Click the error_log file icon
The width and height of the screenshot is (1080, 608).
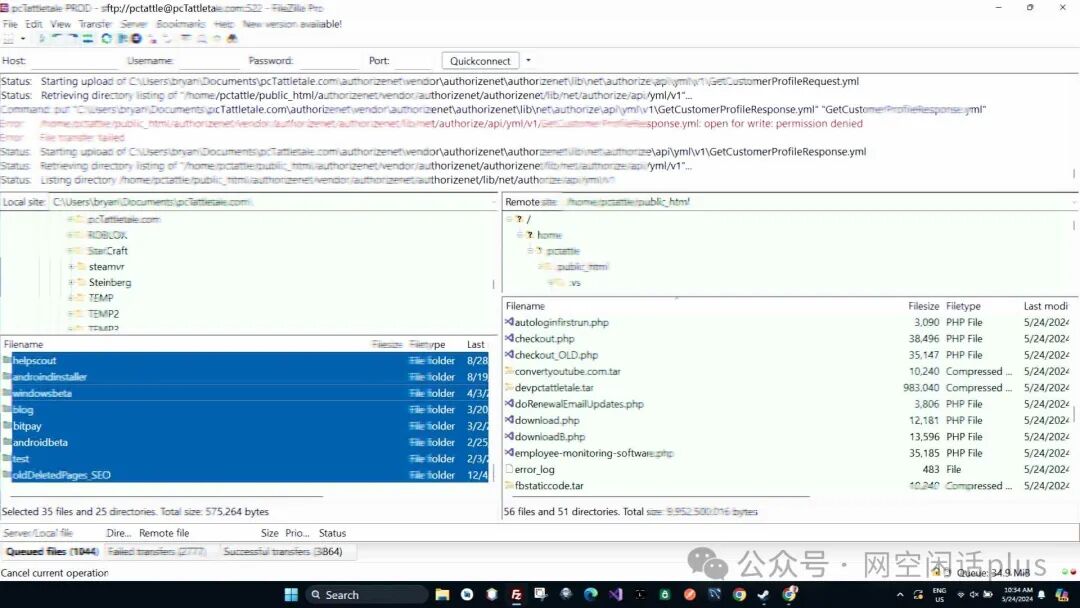point(509,469)
